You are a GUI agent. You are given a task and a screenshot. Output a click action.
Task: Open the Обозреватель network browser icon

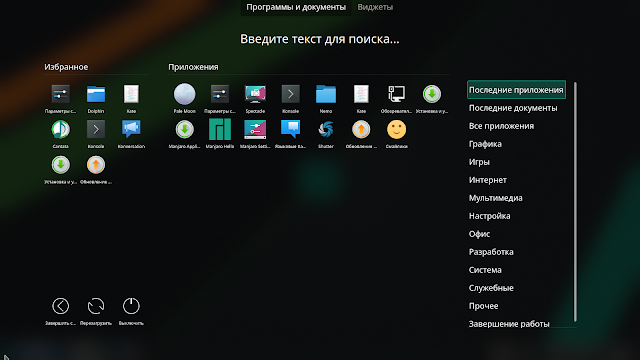click(x=396, y=94)
